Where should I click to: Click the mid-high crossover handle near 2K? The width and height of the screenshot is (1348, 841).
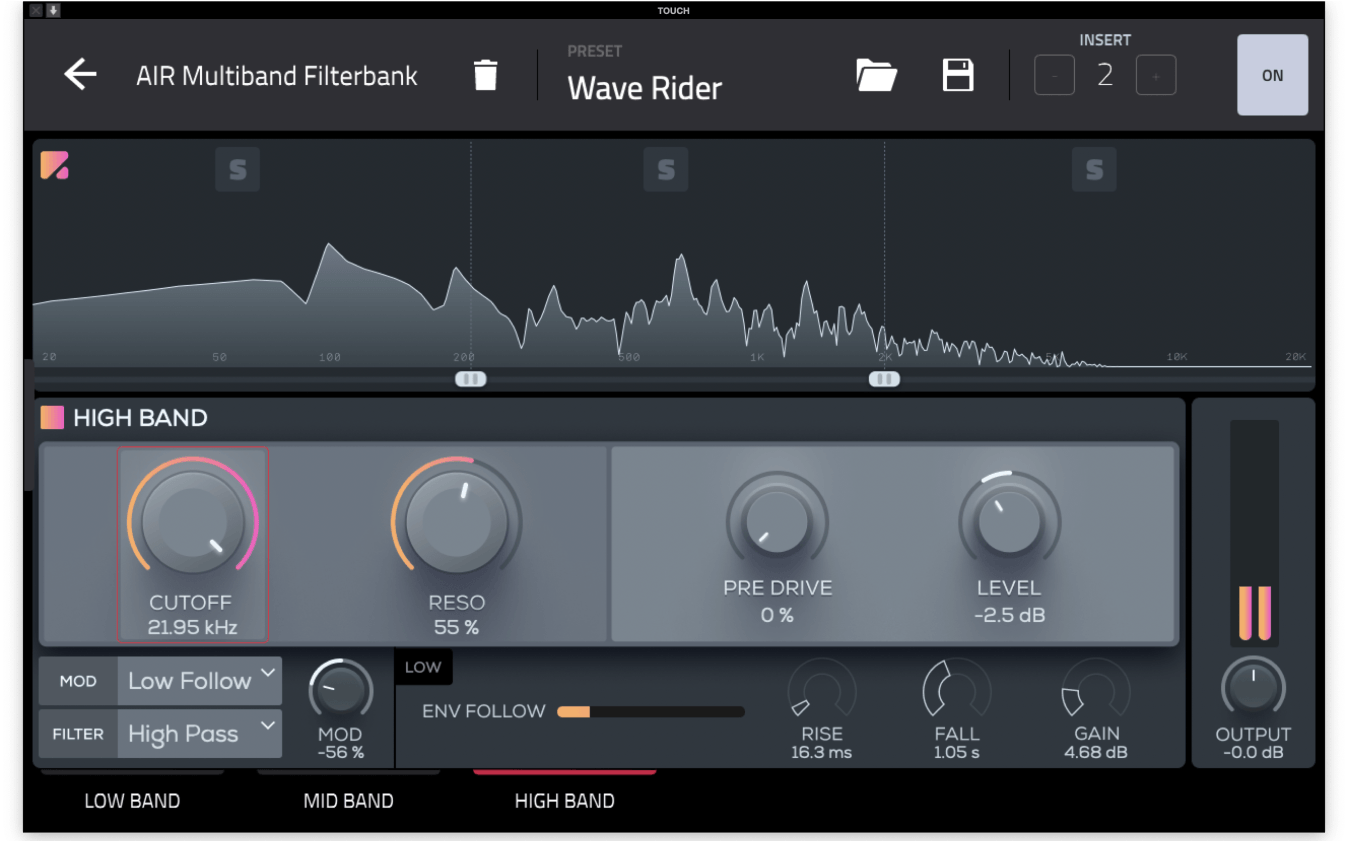(x=884, y=379)
